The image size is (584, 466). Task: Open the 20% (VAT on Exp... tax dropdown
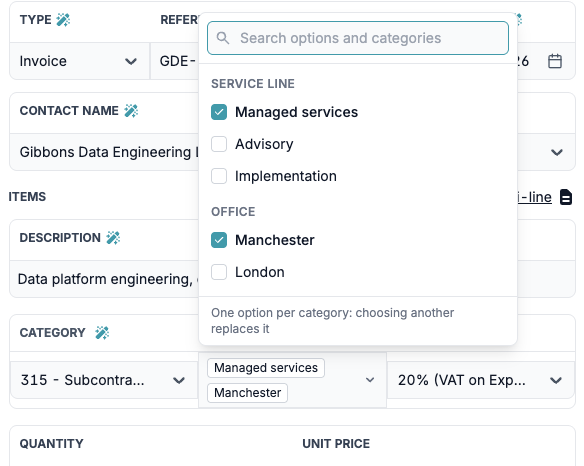[480, 380]
